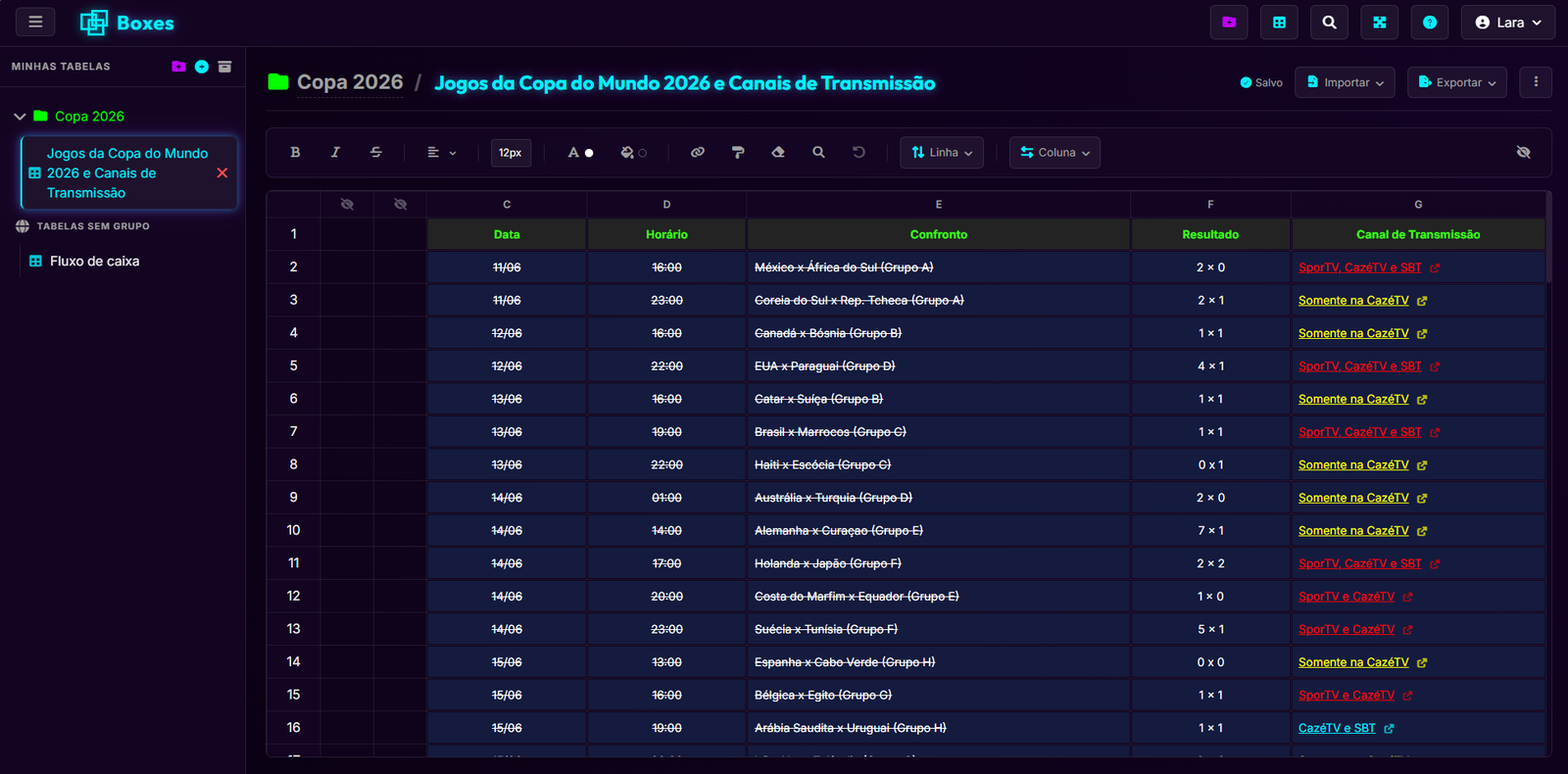Select column C header

tap(507, 204)
